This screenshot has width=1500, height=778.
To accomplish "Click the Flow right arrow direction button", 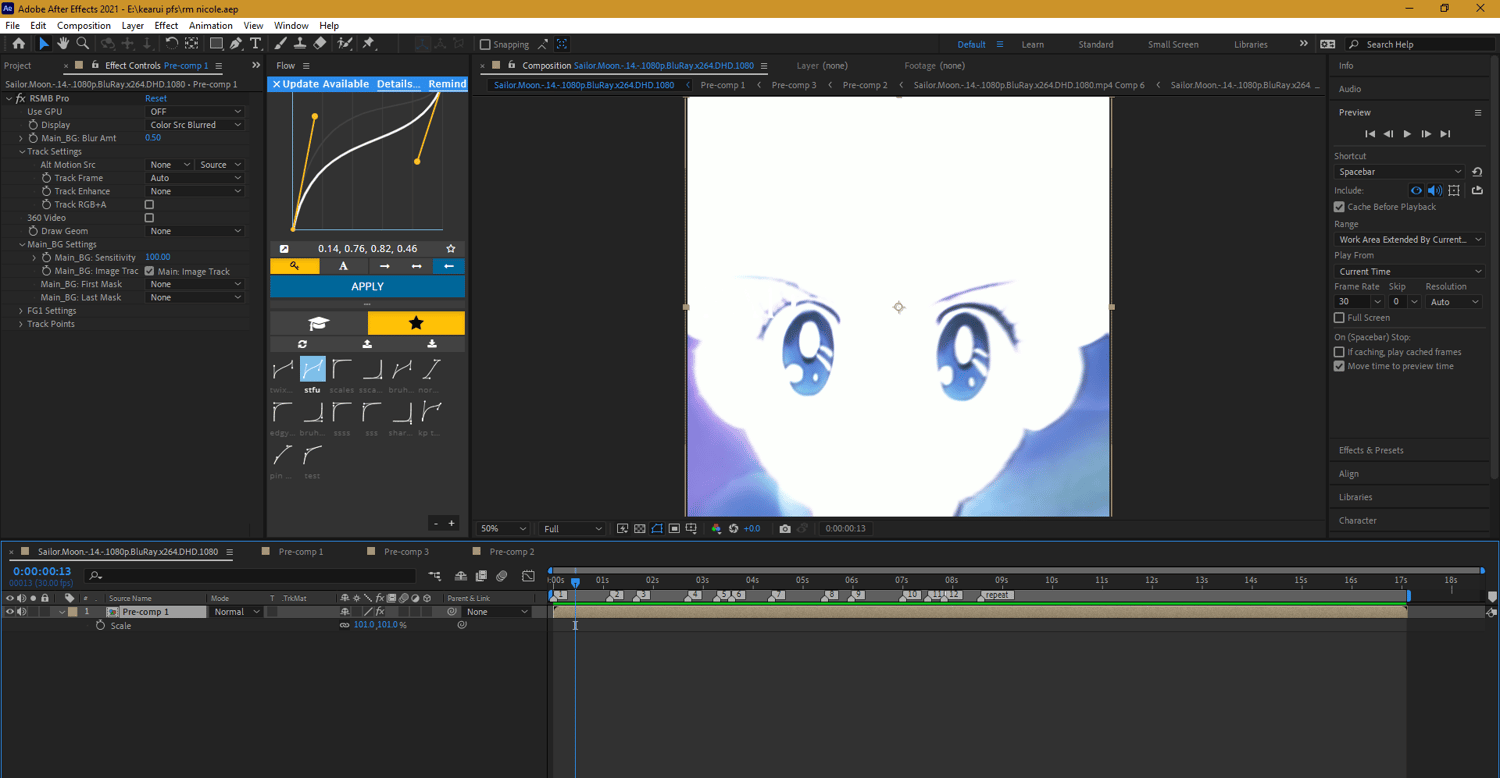I will pyautogui.click(x=384, y=266).
